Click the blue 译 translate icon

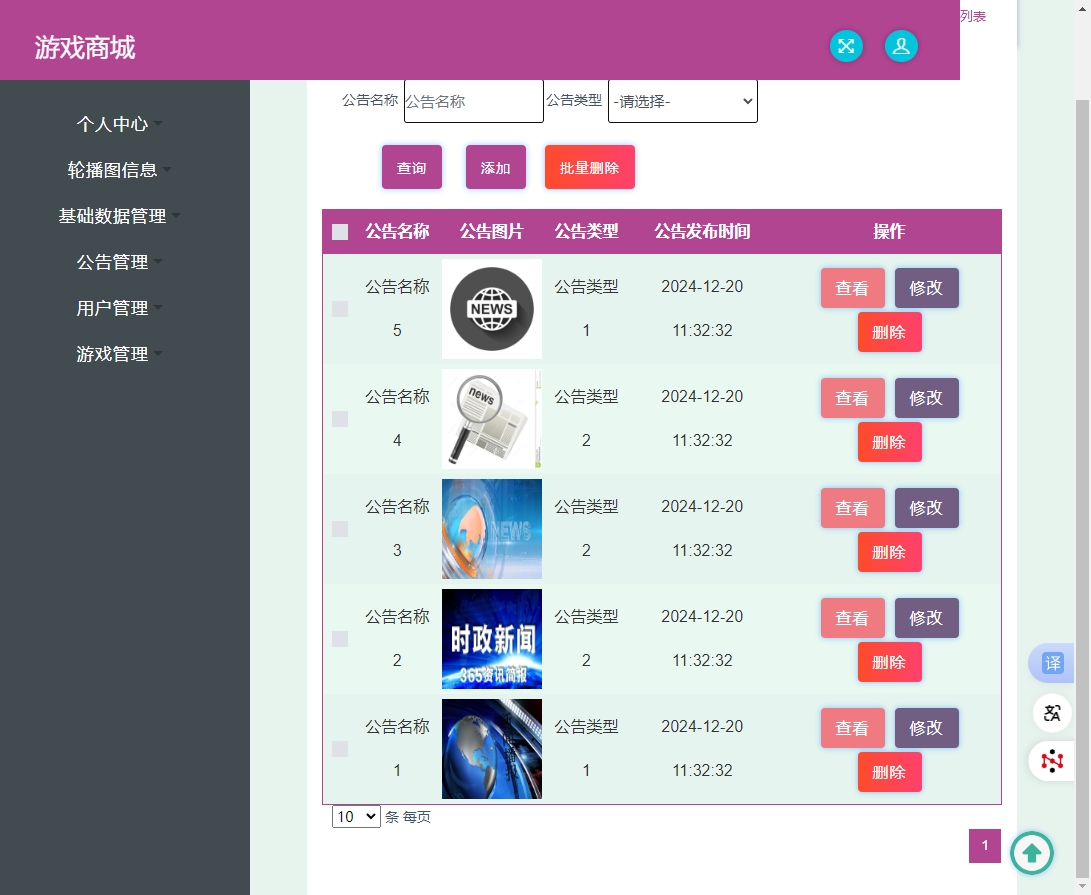(x=1051, y=663)
